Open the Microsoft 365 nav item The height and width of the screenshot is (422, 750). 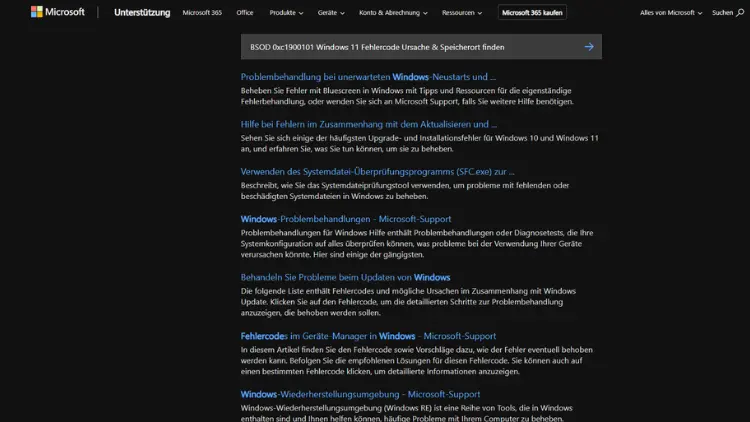[202, 13]
